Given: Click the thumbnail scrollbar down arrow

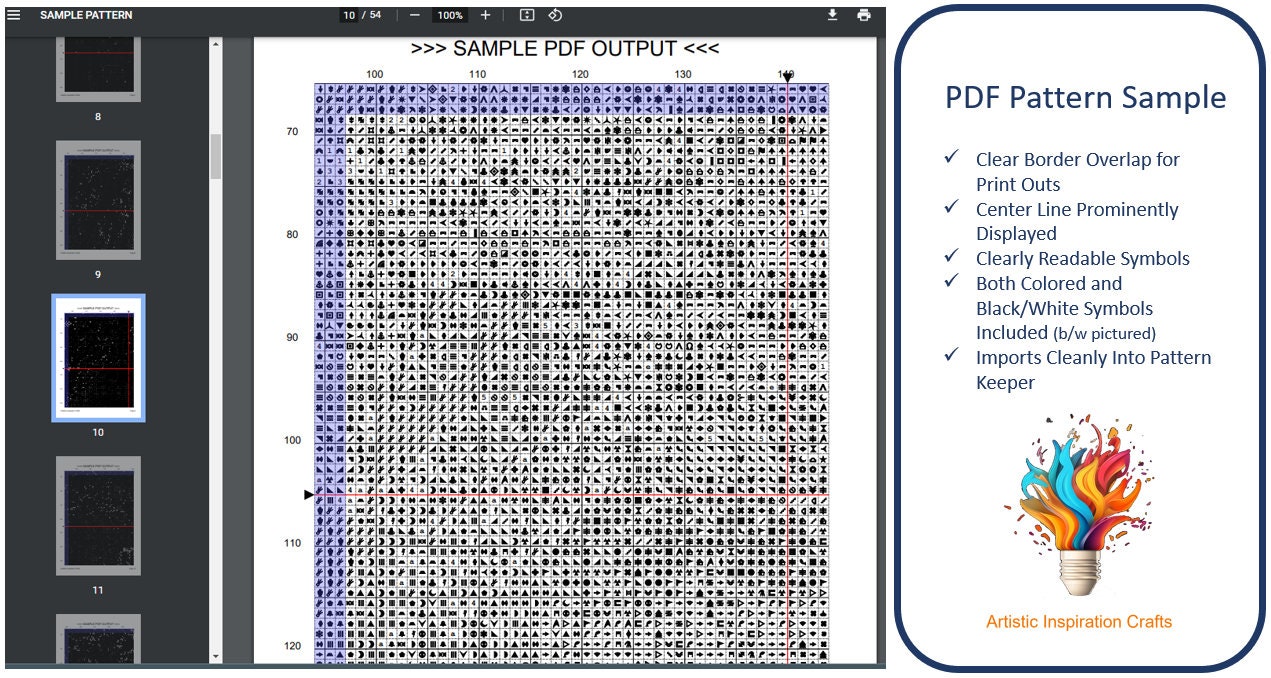Looking at the screenshot, I should [215, 657].
